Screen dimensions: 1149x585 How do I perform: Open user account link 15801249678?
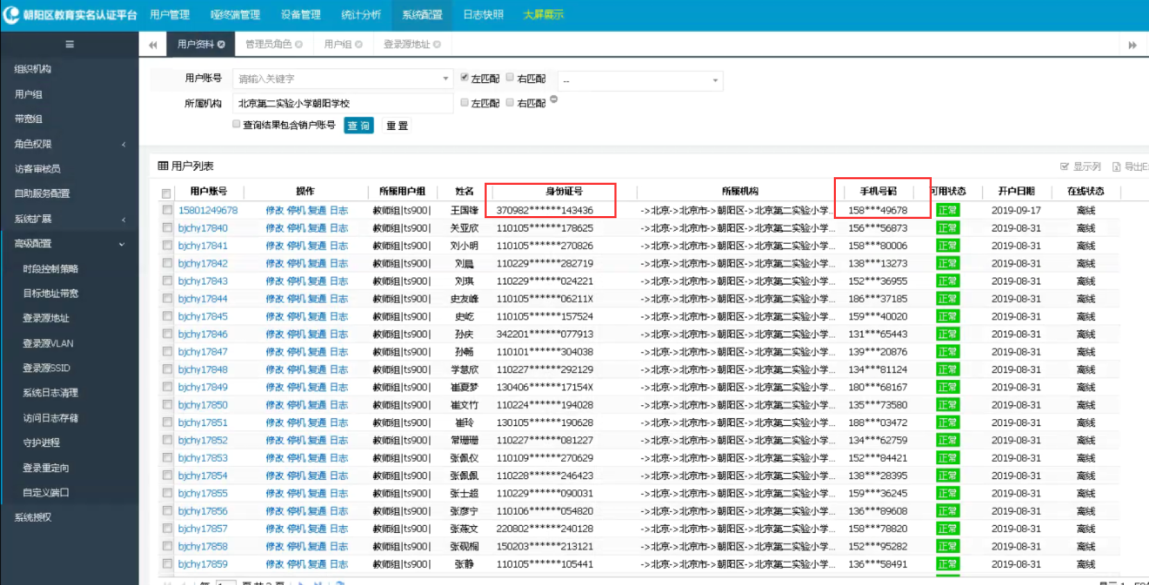208,210
